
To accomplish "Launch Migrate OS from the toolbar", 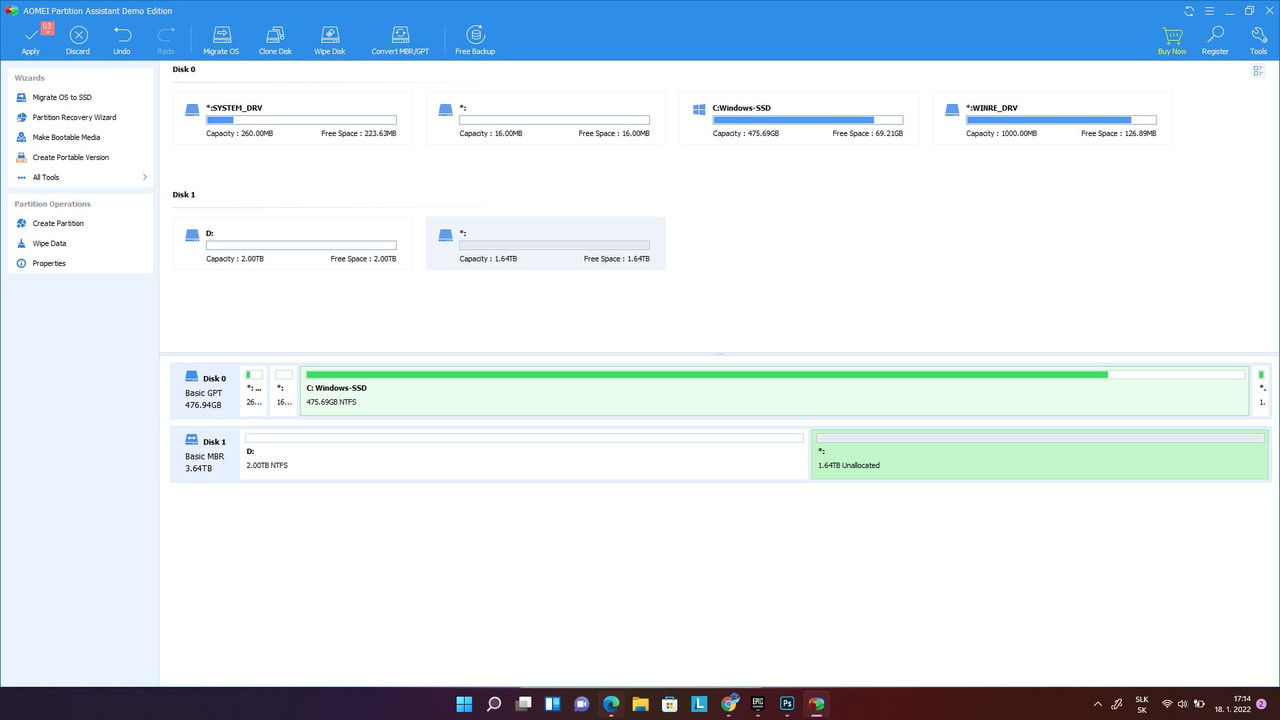I will [221, 39].
